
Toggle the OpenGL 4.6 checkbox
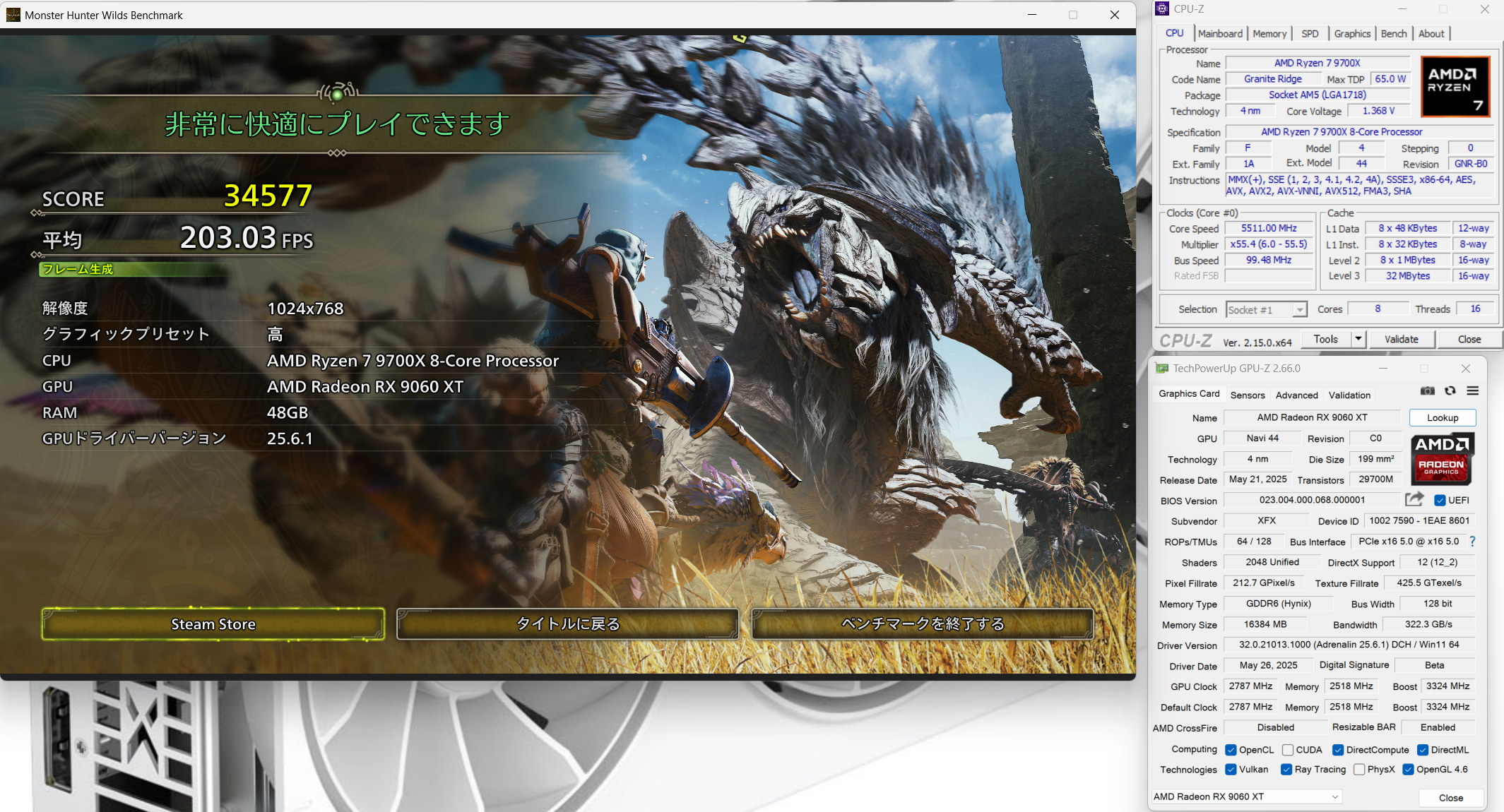click(1408, 770)
